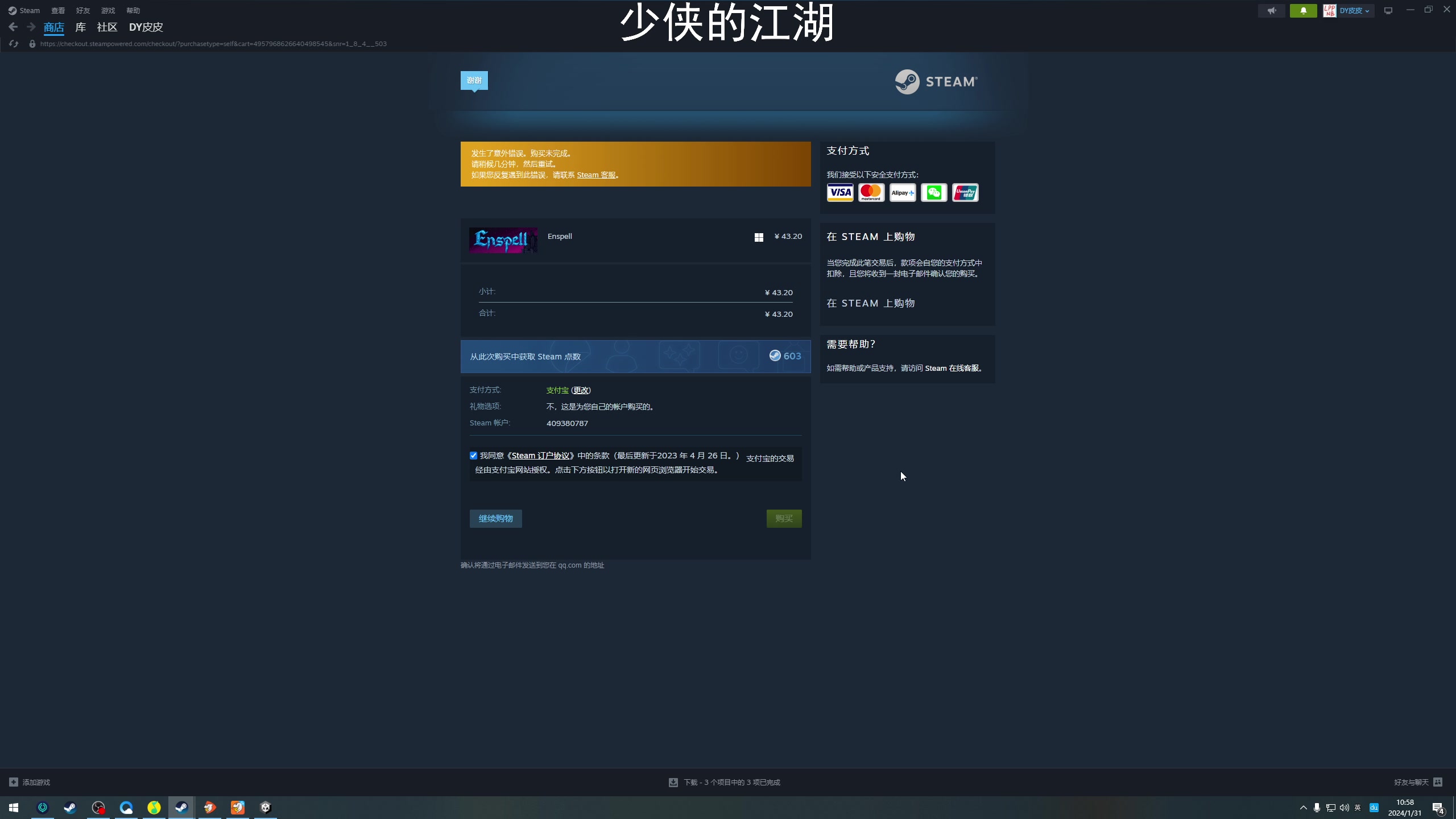Image resolution: width=1456 pixels, height=819 pixels.
Task: Switch to the 社区 tab
Action: pos(107,27)
